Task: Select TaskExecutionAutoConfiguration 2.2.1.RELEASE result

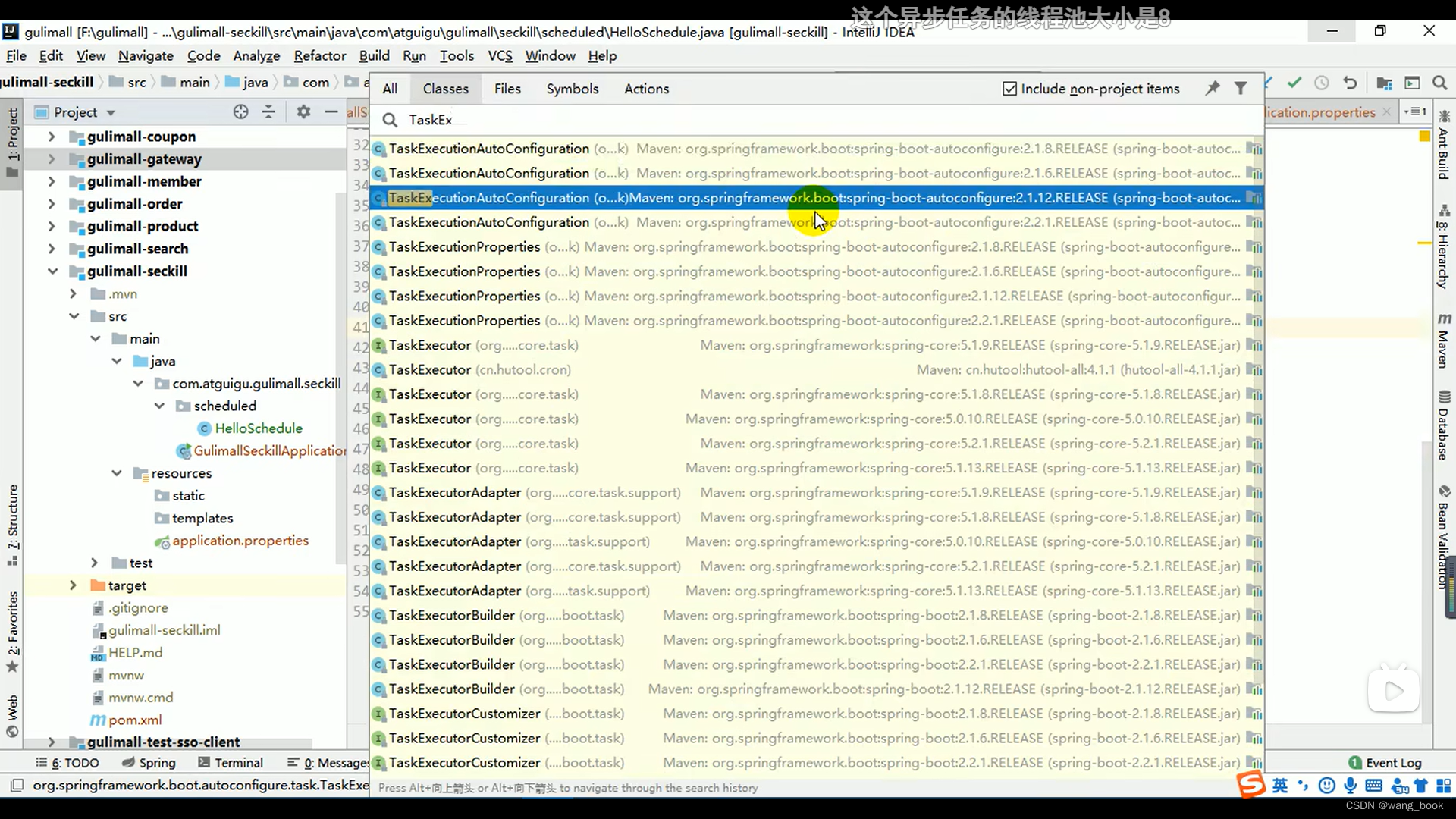Action: coord(816,222)
